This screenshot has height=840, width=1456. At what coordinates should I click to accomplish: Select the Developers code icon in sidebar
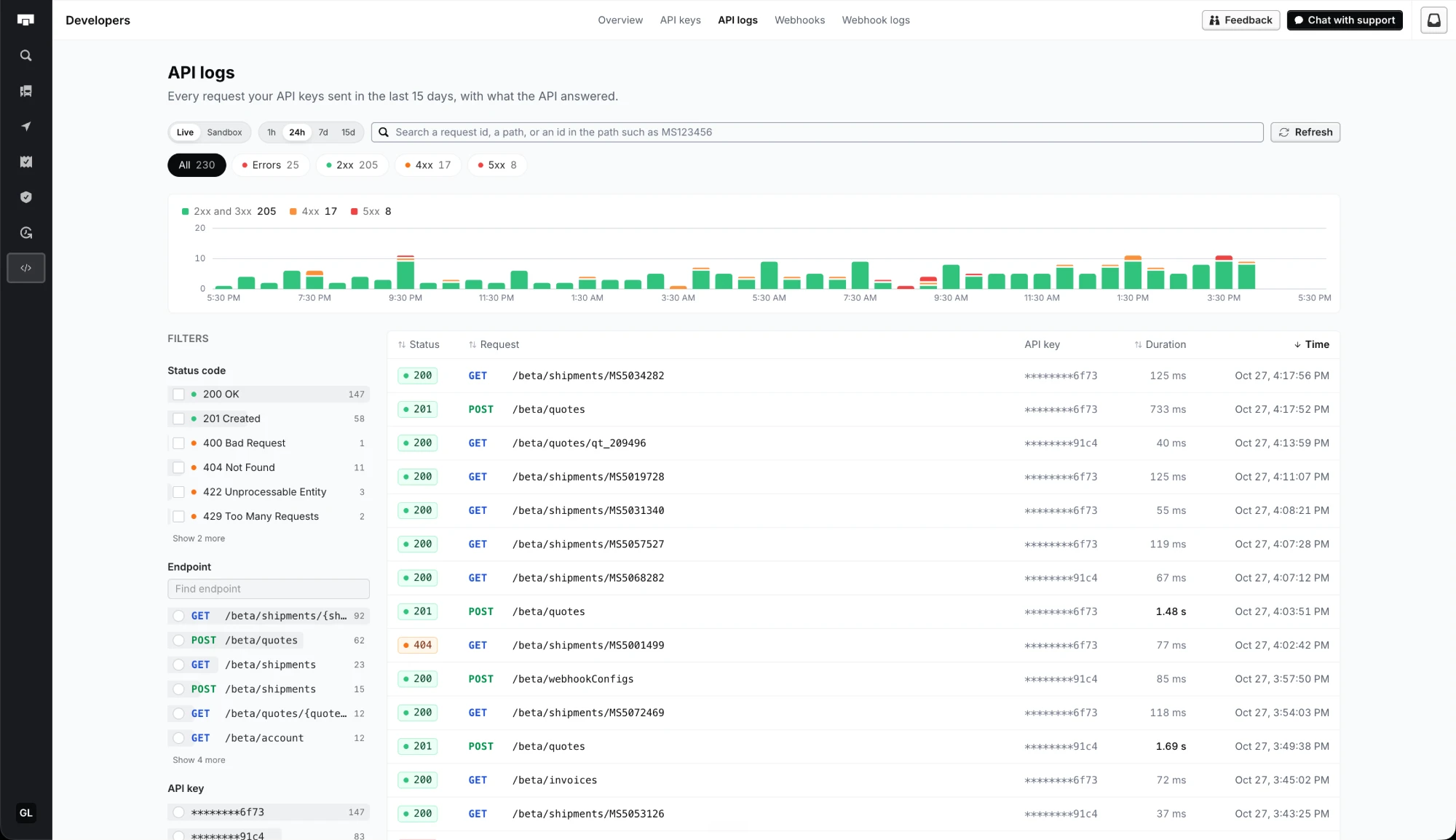(x=26, y=268)
